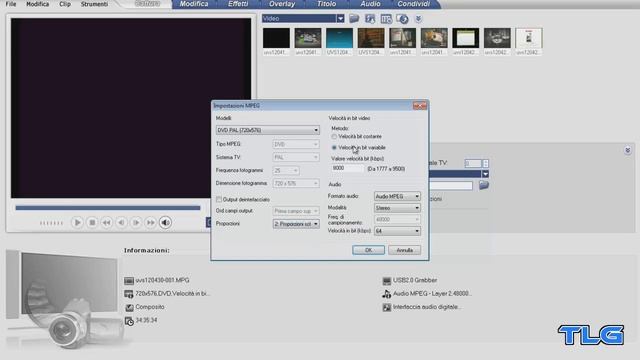Image resolution: width=640 pixels, height=360 pixels.
Task: Step to previous frame
Action: (121, 222)
